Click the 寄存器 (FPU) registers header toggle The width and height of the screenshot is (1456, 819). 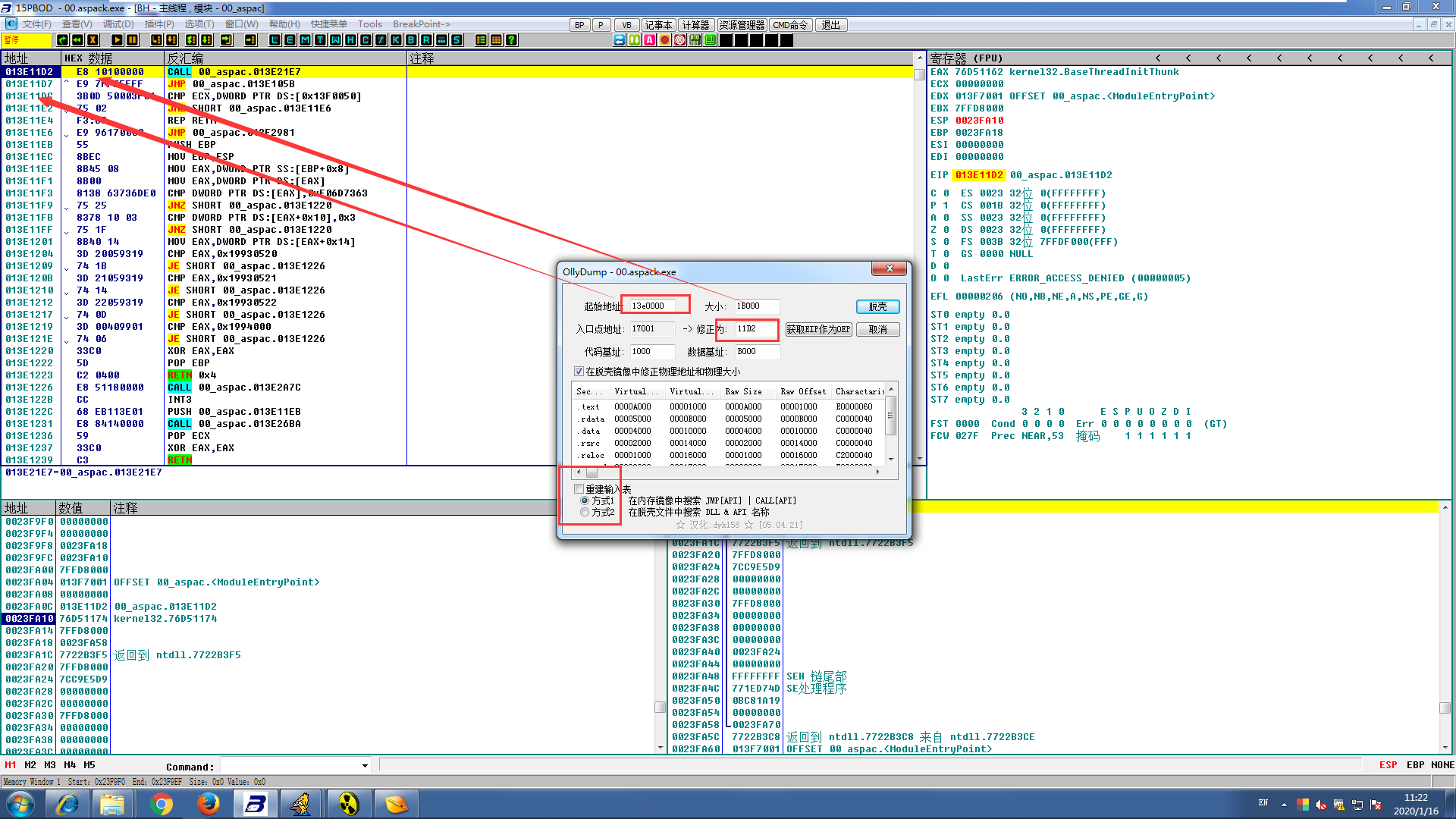tap(966, 58)
